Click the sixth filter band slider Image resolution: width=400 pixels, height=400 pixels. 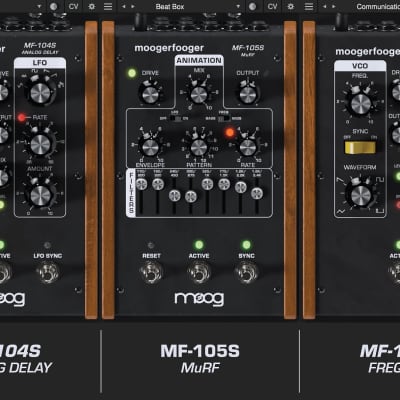point(224,184)
